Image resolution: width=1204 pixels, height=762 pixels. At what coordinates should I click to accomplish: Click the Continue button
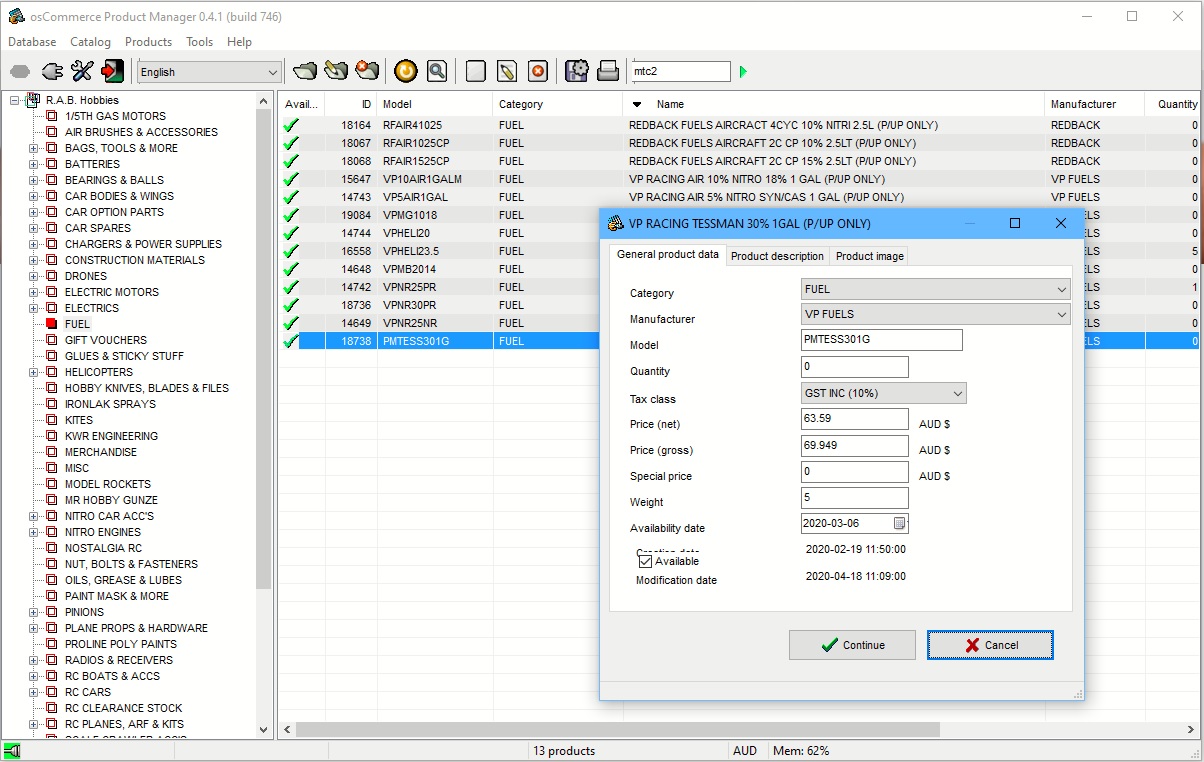[x=852, y=645]
